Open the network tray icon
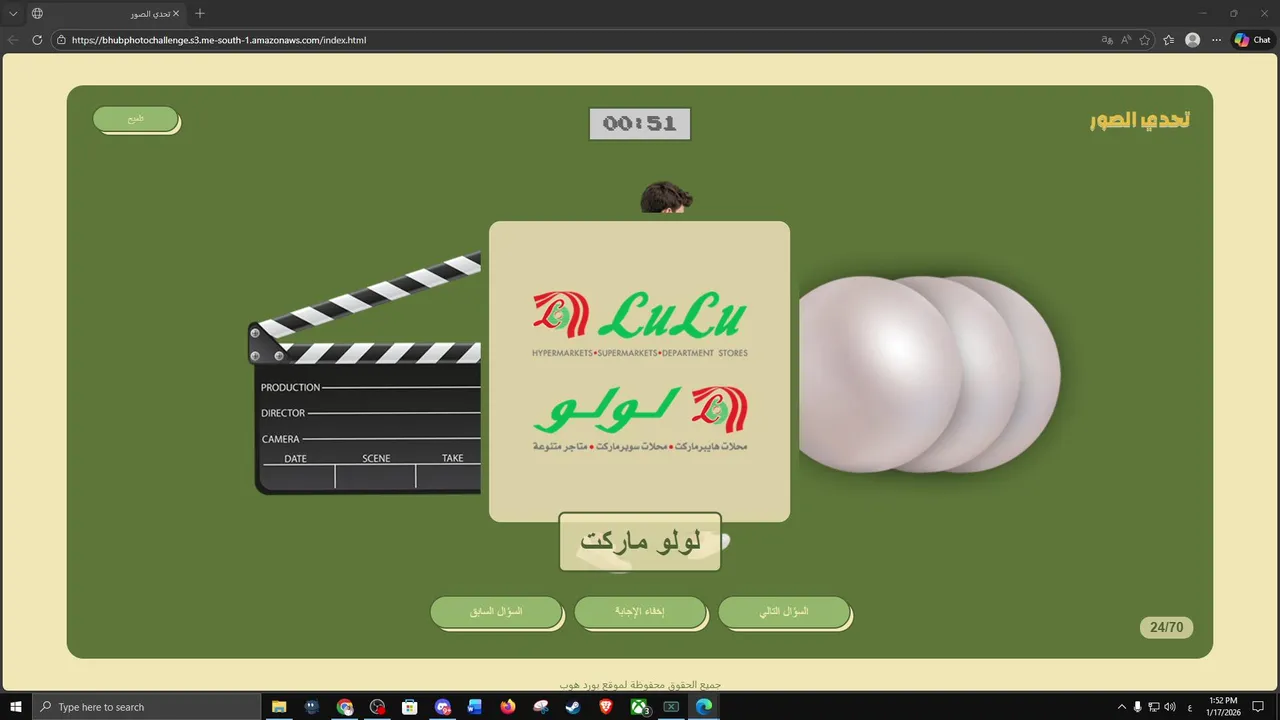1280x720 pixels. [1153, 707]
